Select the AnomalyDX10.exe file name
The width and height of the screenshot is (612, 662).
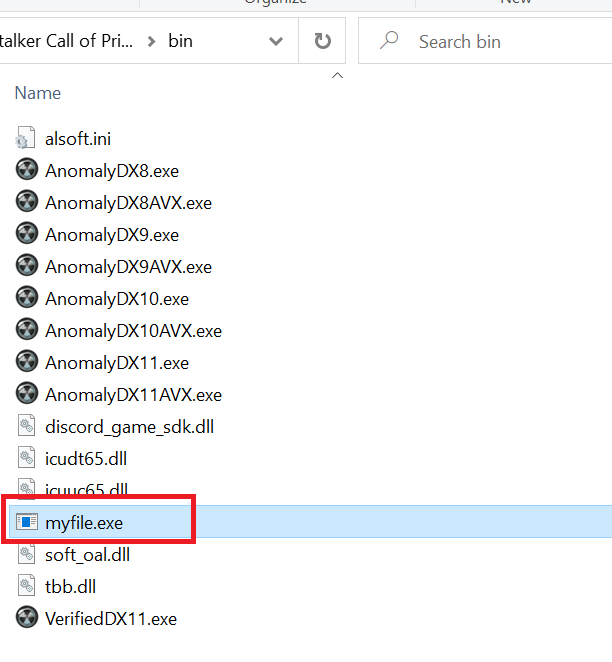[117, 299]
